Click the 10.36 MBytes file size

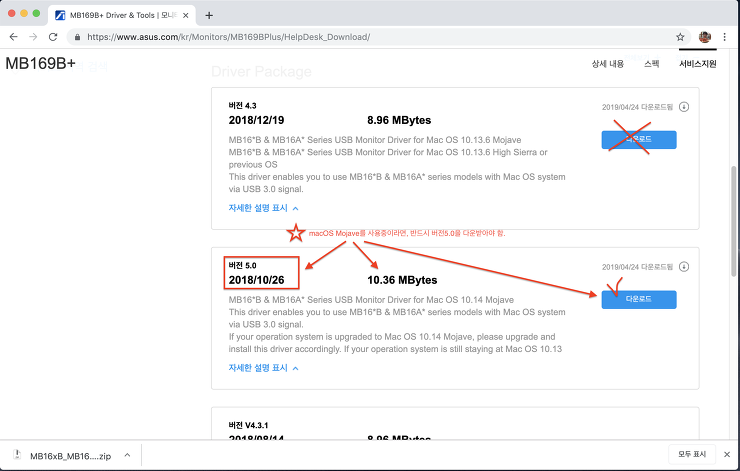[402, 280]
